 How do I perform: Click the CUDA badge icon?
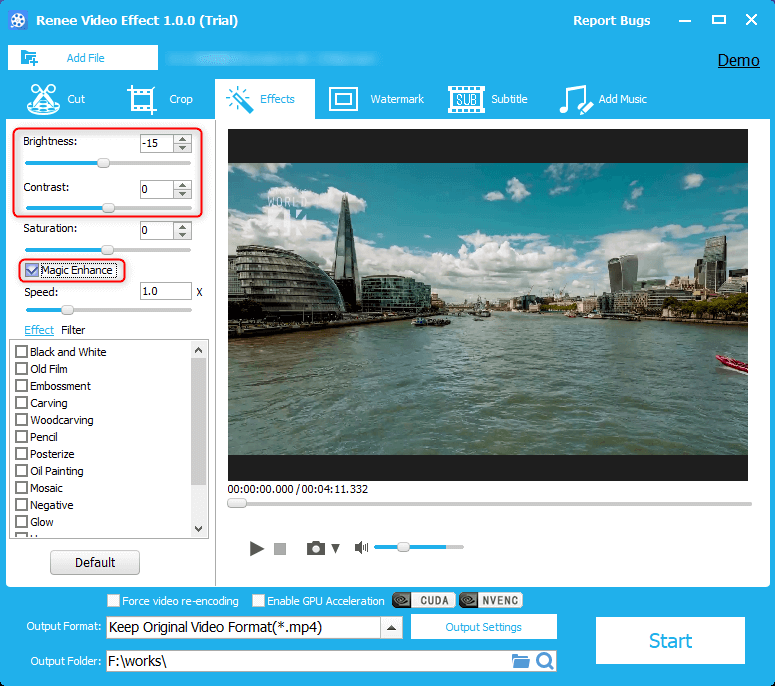point(423,601)
